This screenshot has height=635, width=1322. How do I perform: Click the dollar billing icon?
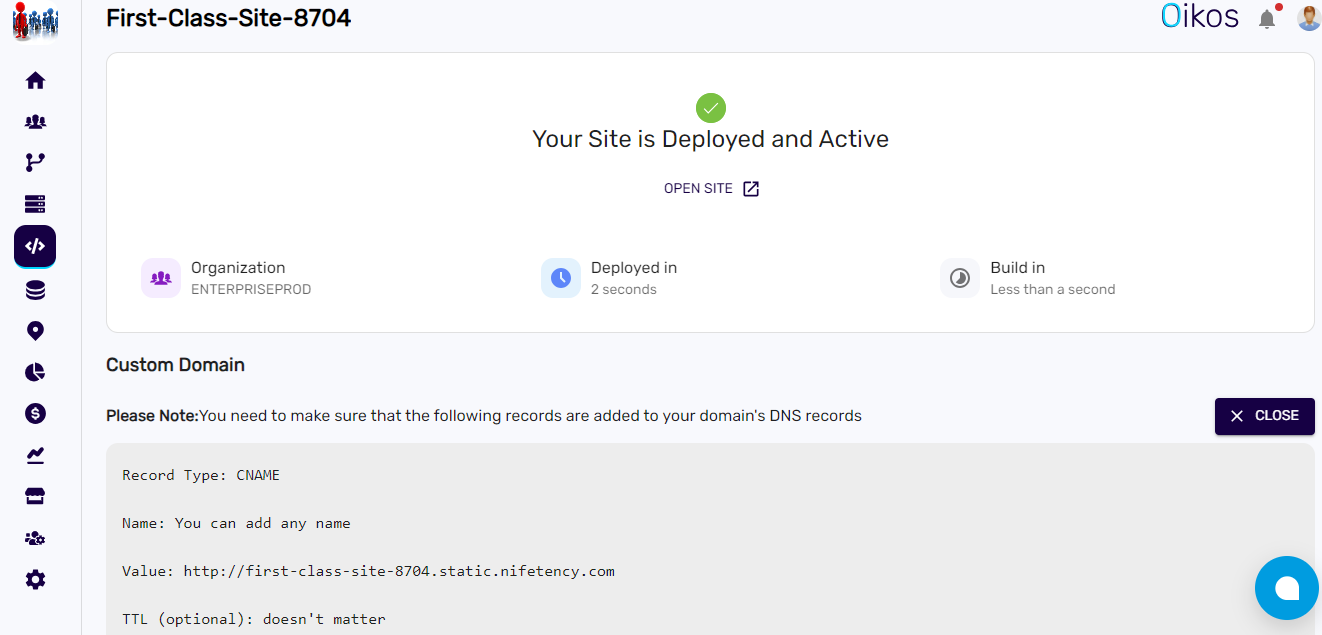pyautogui.click(x=35, y=413)
